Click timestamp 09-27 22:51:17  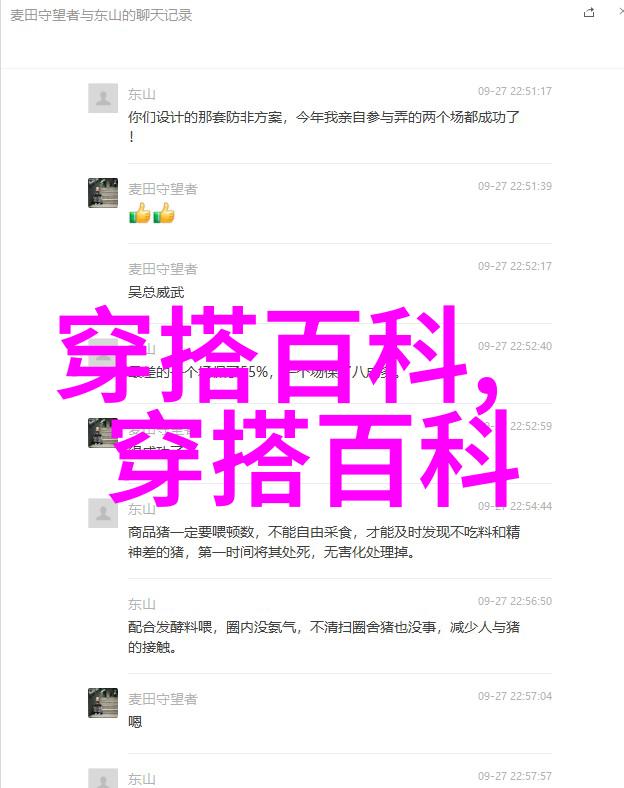(514, 91)
